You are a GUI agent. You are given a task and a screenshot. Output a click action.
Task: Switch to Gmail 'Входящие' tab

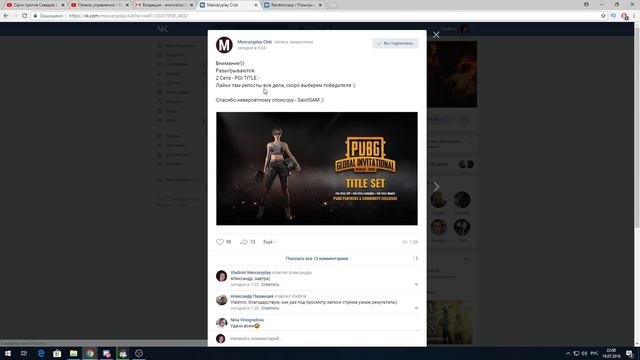164,5
